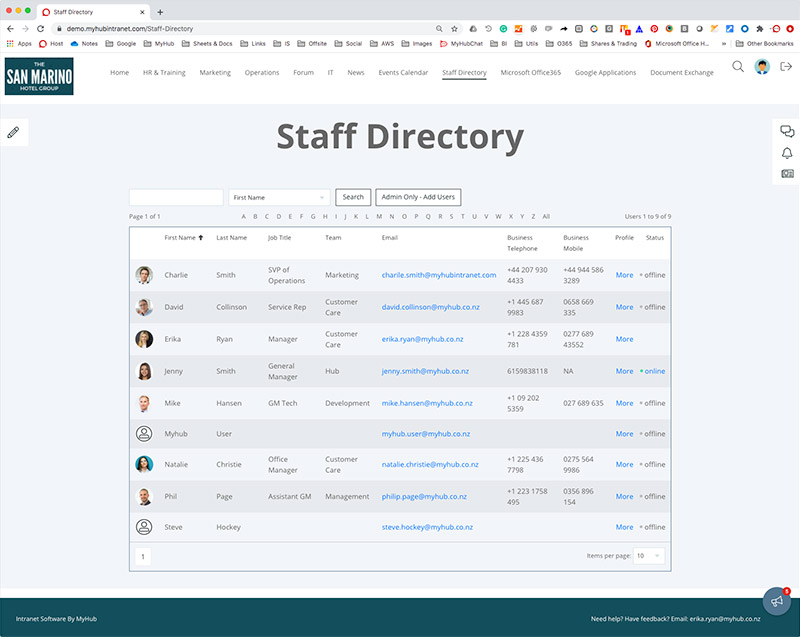The width and height of the screenshot is (800, 637).
Task: Open the chat bubbles side panel icon
Action: (787, 132)
